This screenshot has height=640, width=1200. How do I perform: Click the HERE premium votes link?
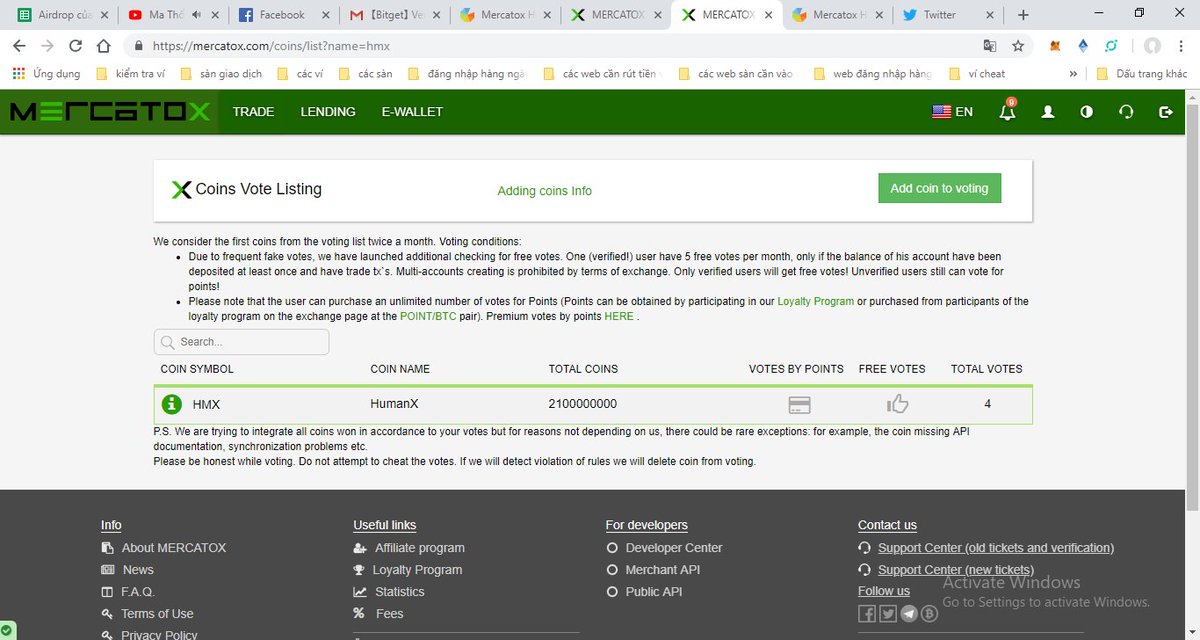click(x=619, y=316)
